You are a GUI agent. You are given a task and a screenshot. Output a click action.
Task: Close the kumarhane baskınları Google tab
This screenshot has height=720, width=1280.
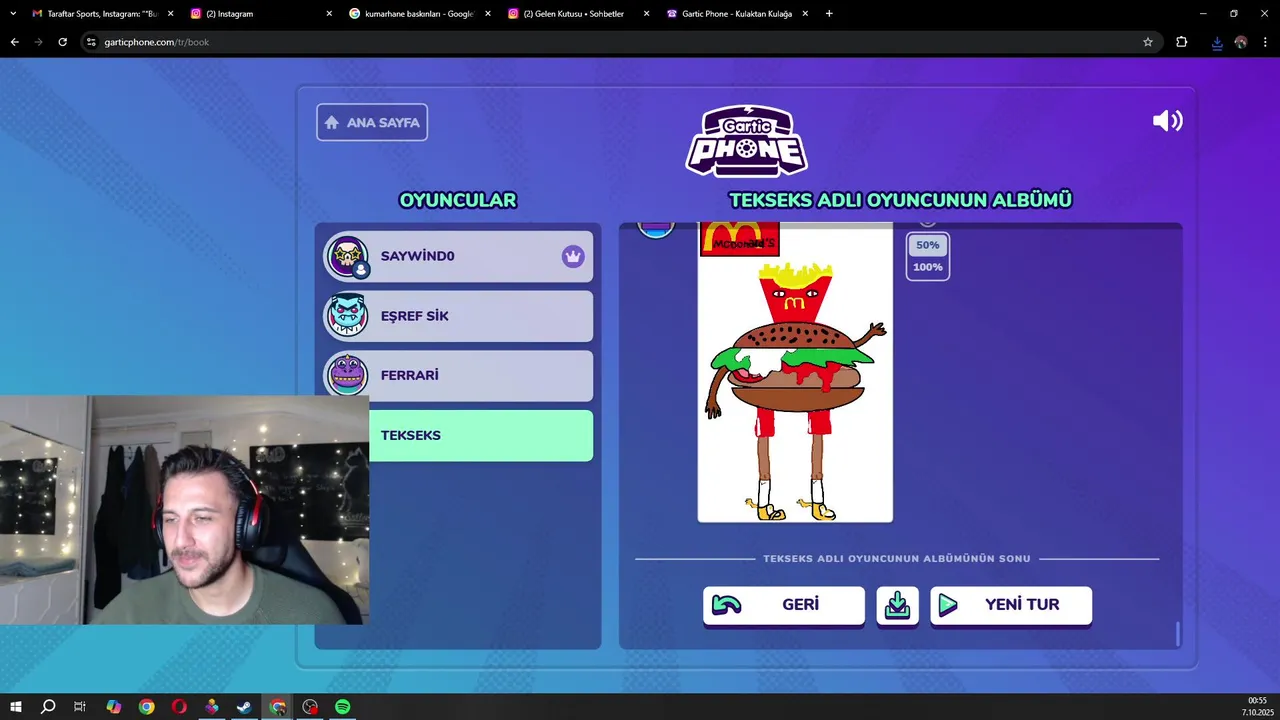click(x=488, y=14)
